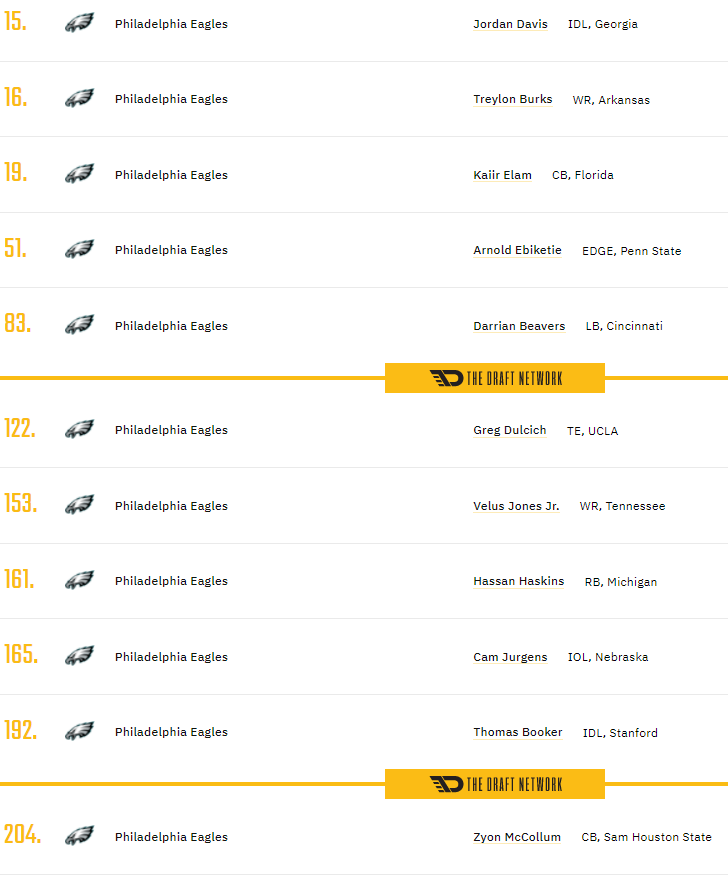This screenshot has height=882, width=728.
Task: Open Treylon Burks player link
Action: coord(512,99)
